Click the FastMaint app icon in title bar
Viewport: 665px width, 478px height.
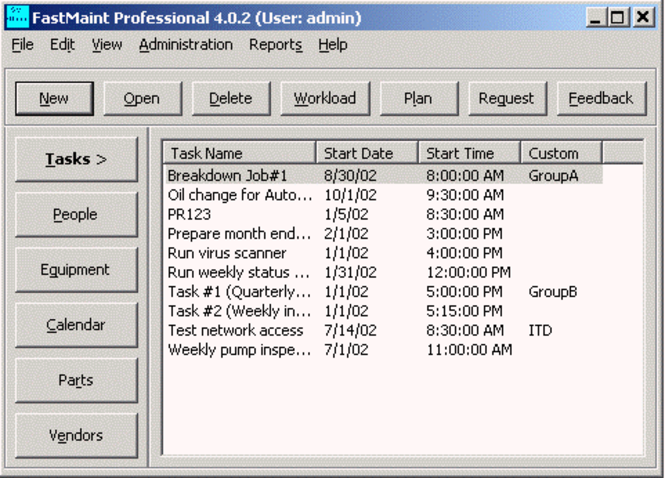(18, 17)
